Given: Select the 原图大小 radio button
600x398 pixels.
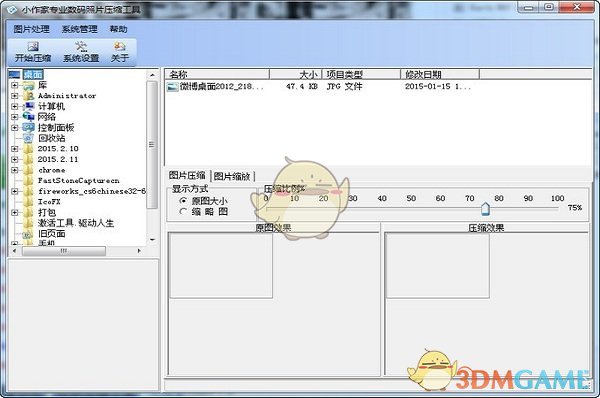Looking at the screenshot, I should pos(183,201).
